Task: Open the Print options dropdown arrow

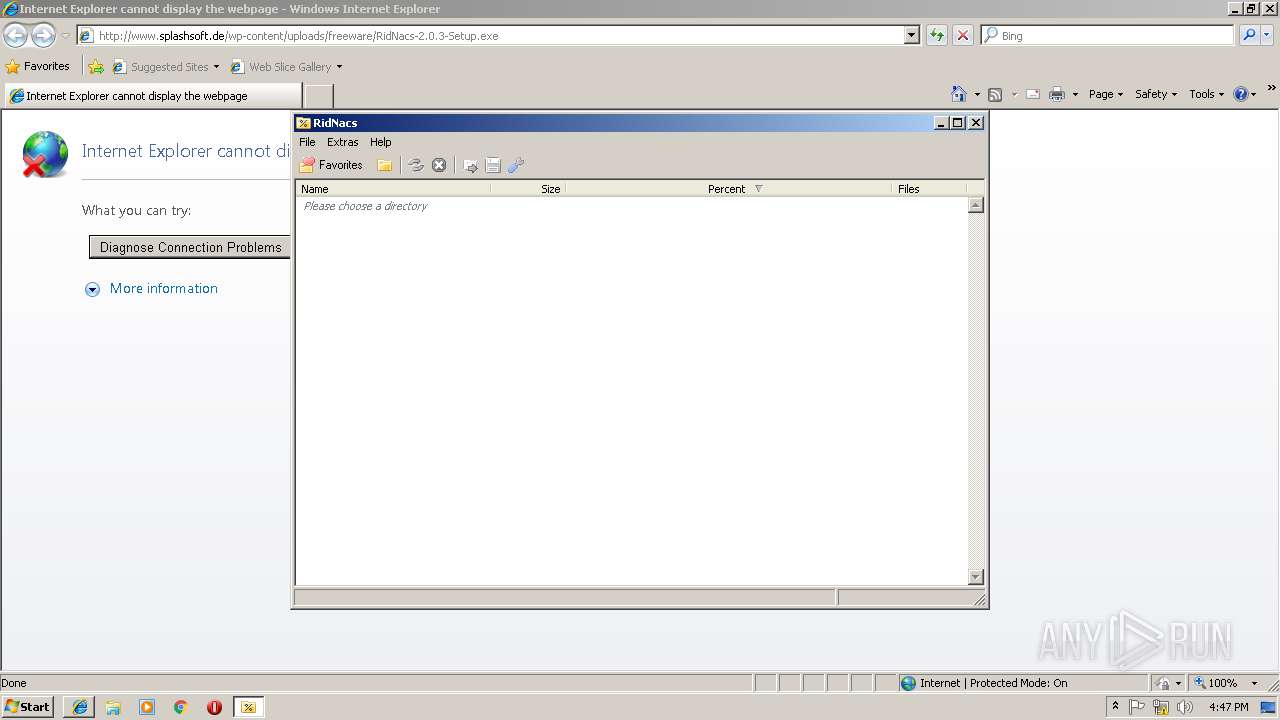Action: (1075, 94)
